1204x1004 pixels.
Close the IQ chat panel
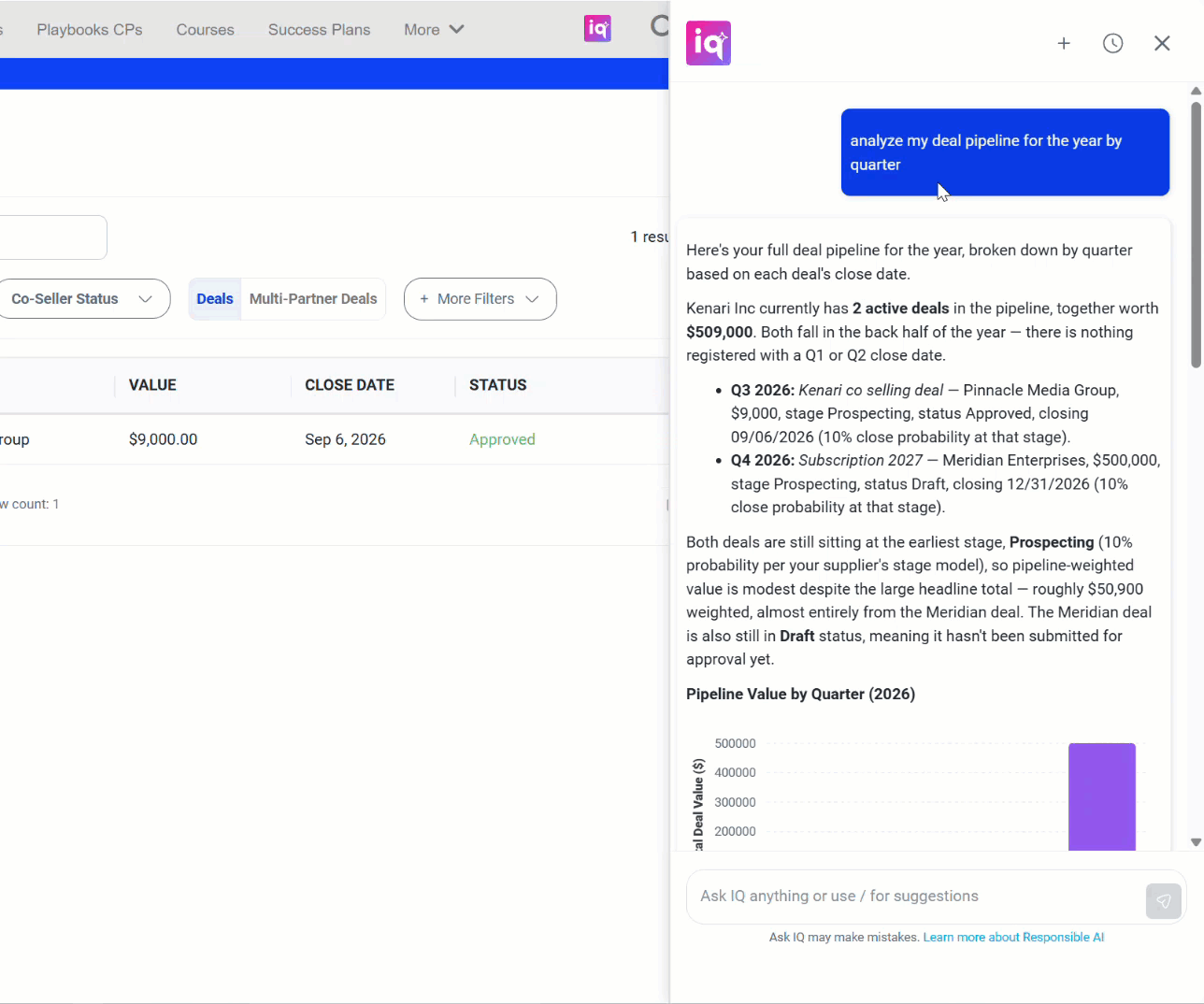coord(1162,43)
